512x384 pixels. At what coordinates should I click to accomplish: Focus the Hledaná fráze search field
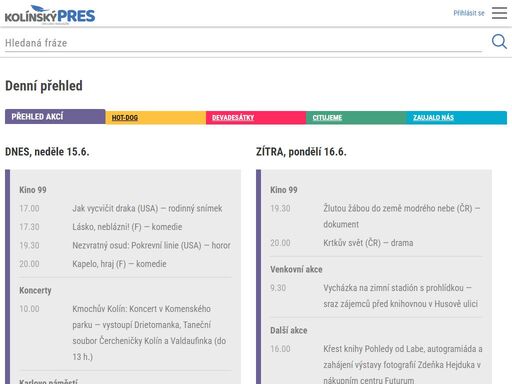[243, 43]
